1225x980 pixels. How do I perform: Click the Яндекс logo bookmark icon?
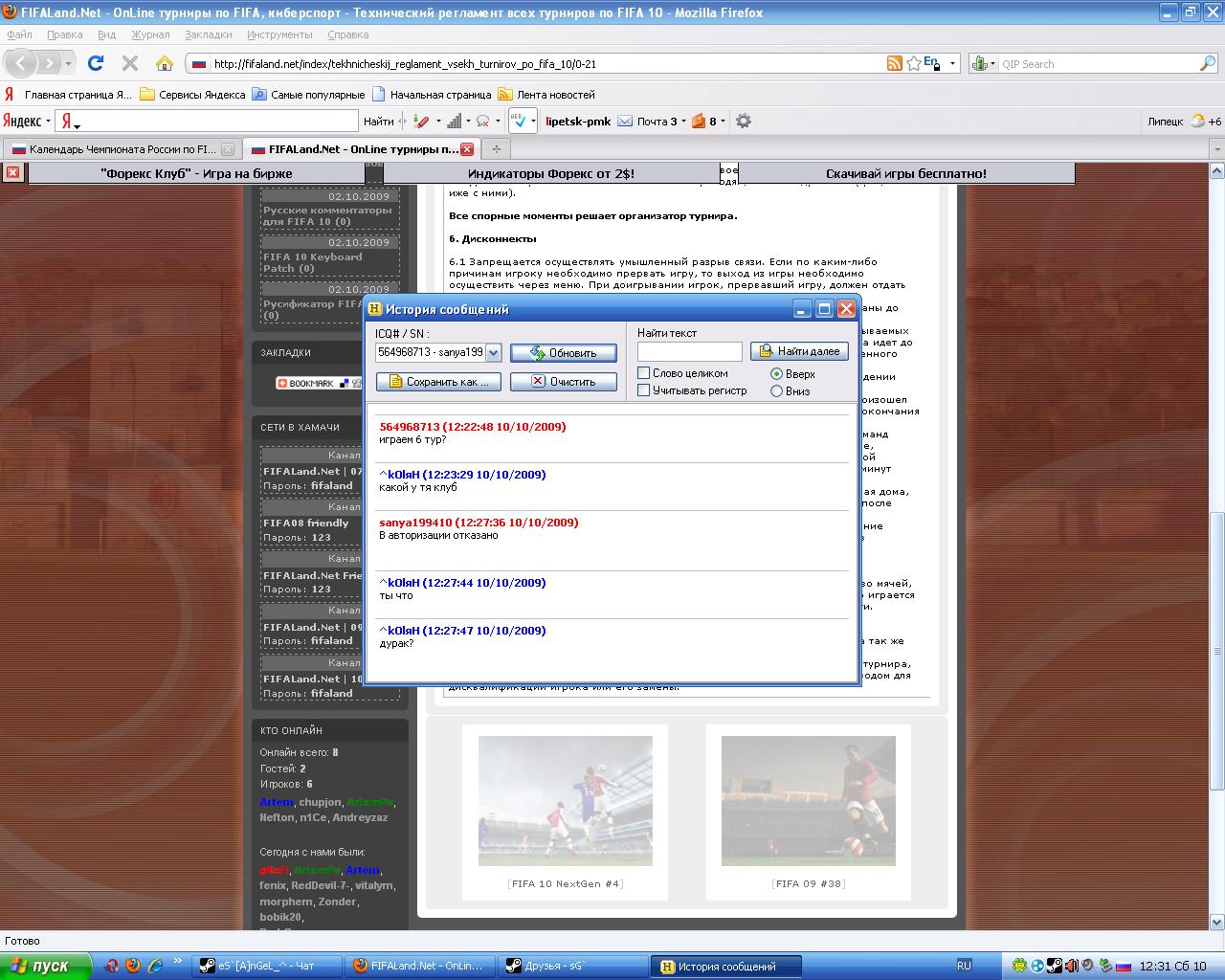[9, 95]
